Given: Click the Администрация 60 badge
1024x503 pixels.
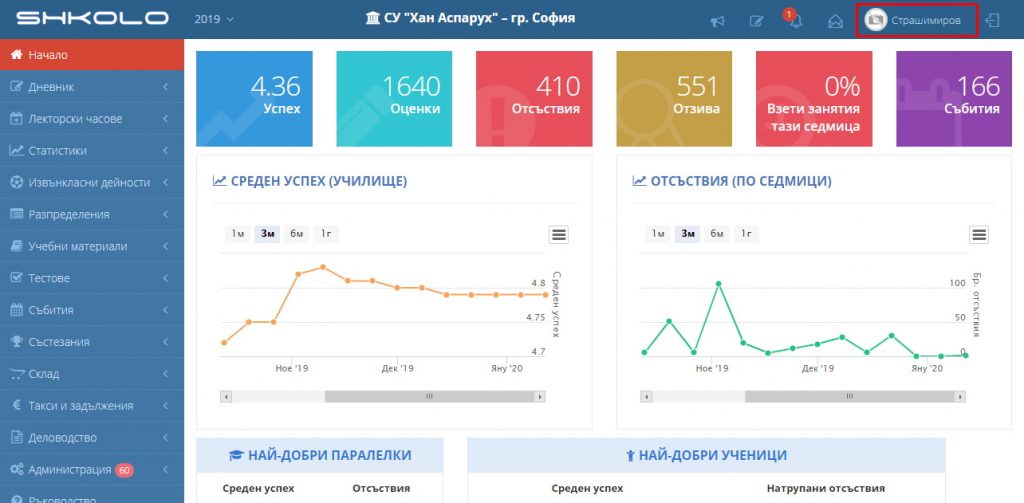Looking at the screenshot, I should pyautogui.click(x=124, y=470).
